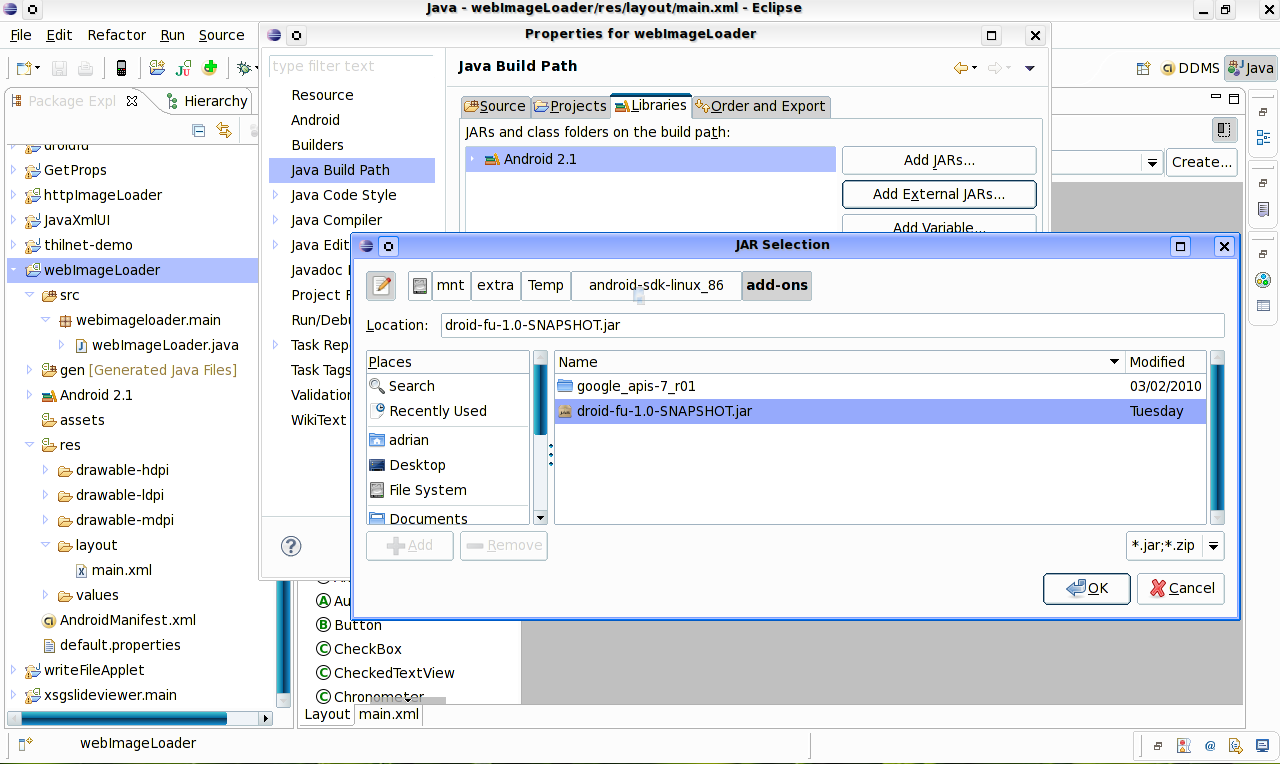1280x764 pixels.
Task: Open the Task List icon in right trim
Action: 1263,210
